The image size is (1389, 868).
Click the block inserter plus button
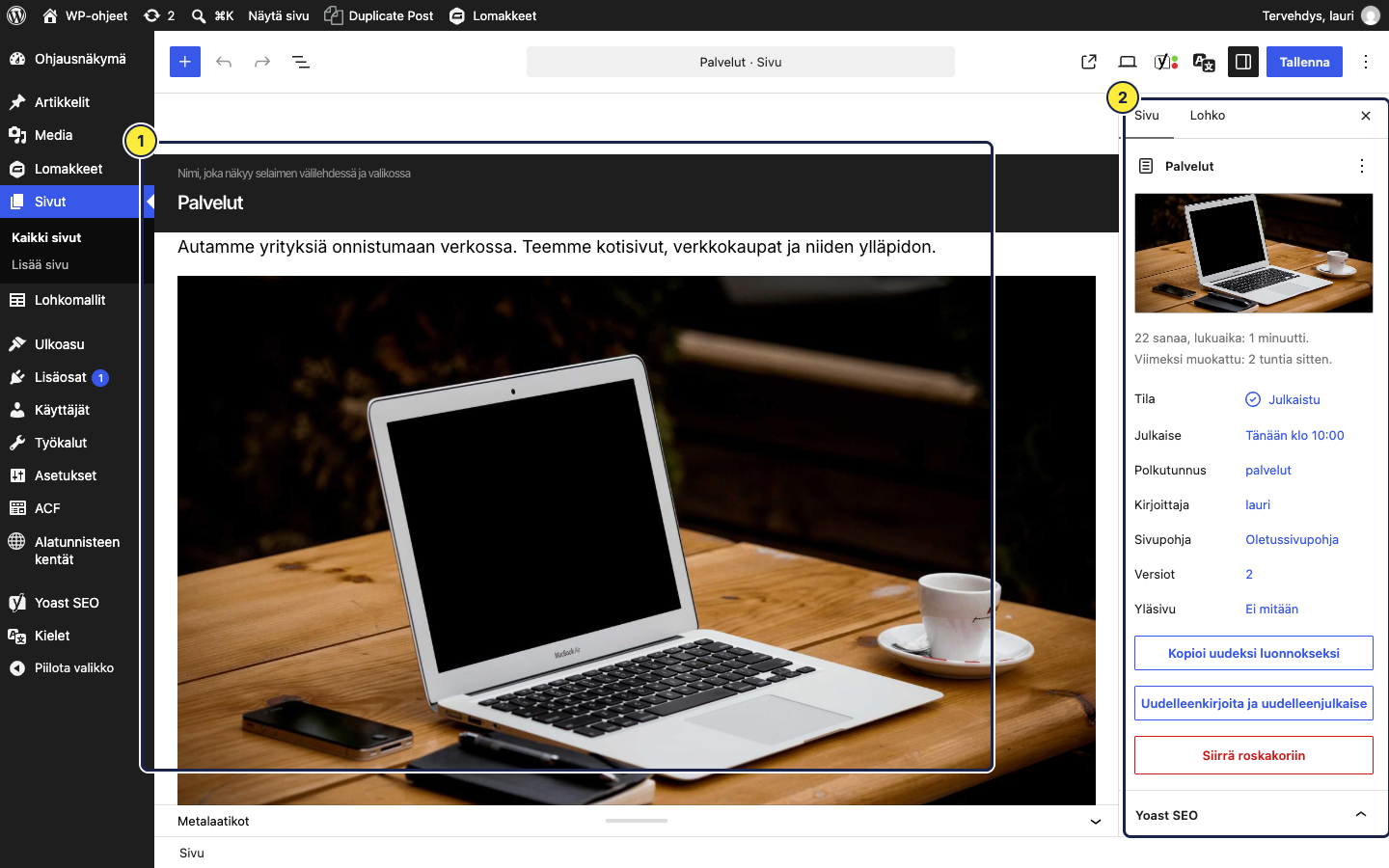pyautogui.click(x=185, y=62)
